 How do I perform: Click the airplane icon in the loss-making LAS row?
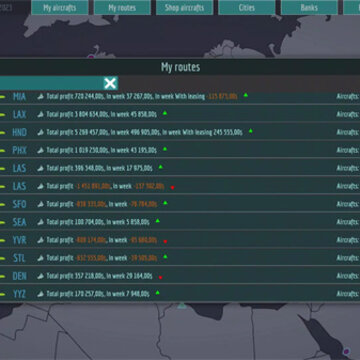[x=40, y=186]
